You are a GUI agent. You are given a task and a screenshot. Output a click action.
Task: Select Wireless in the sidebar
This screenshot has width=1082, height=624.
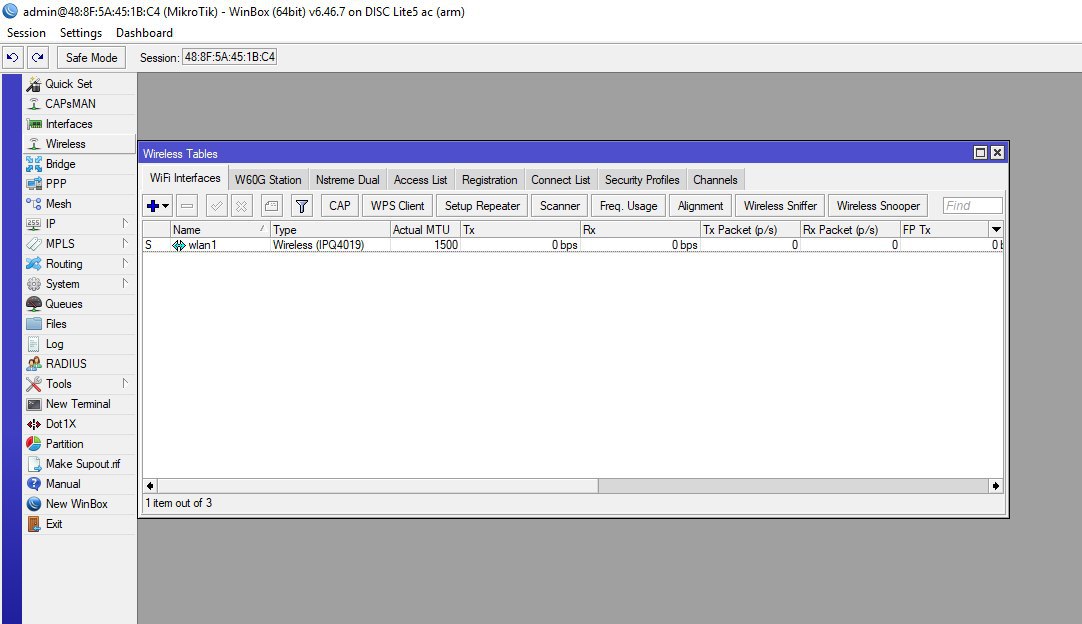click(x=79, y=144)
